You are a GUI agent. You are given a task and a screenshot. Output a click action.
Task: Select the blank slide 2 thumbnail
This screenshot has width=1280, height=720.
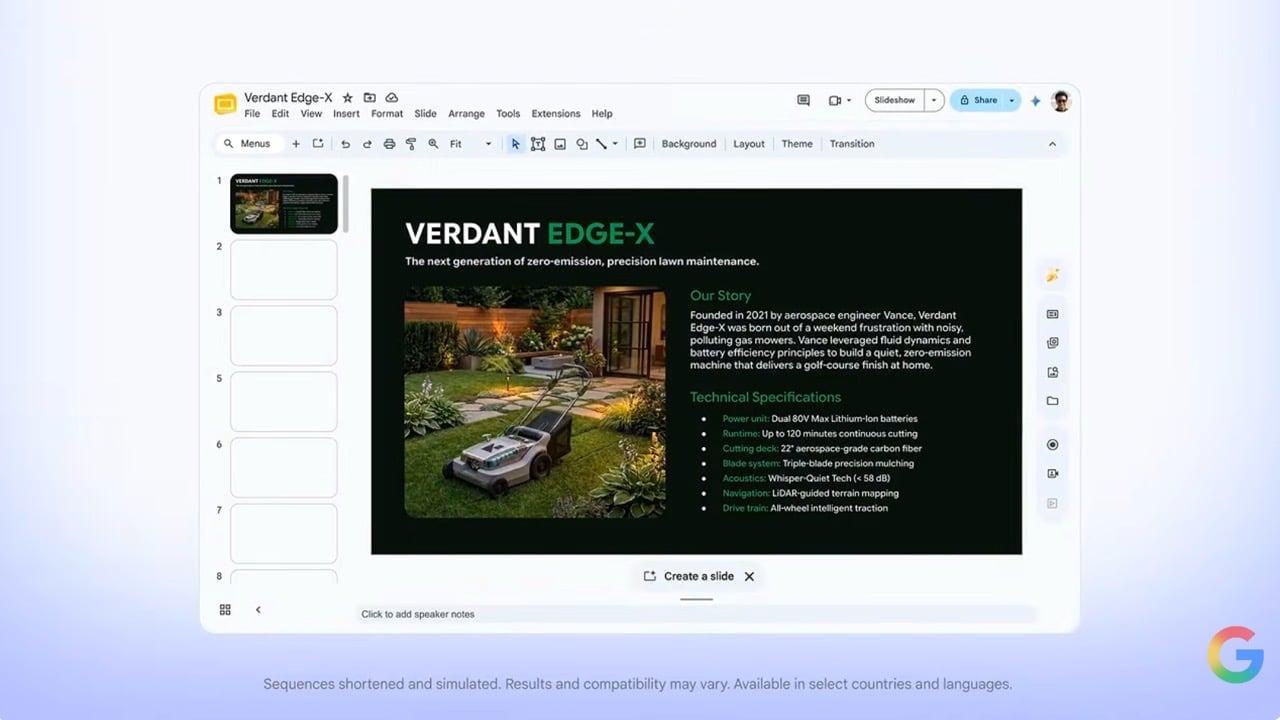pos(284,270)
